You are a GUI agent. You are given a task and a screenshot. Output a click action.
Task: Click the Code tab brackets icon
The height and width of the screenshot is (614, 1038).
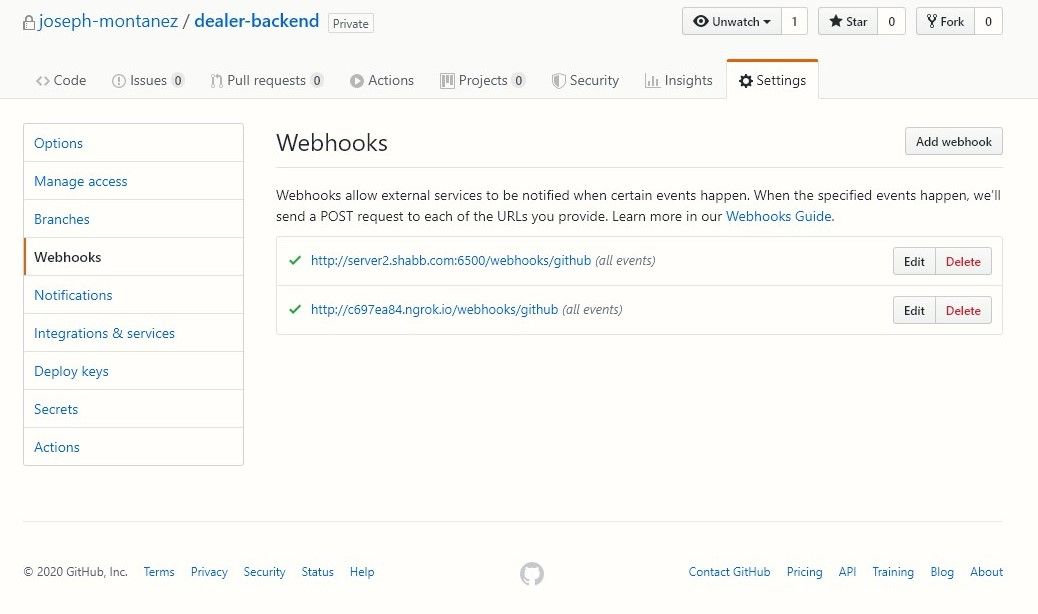(x=43, y=81)
